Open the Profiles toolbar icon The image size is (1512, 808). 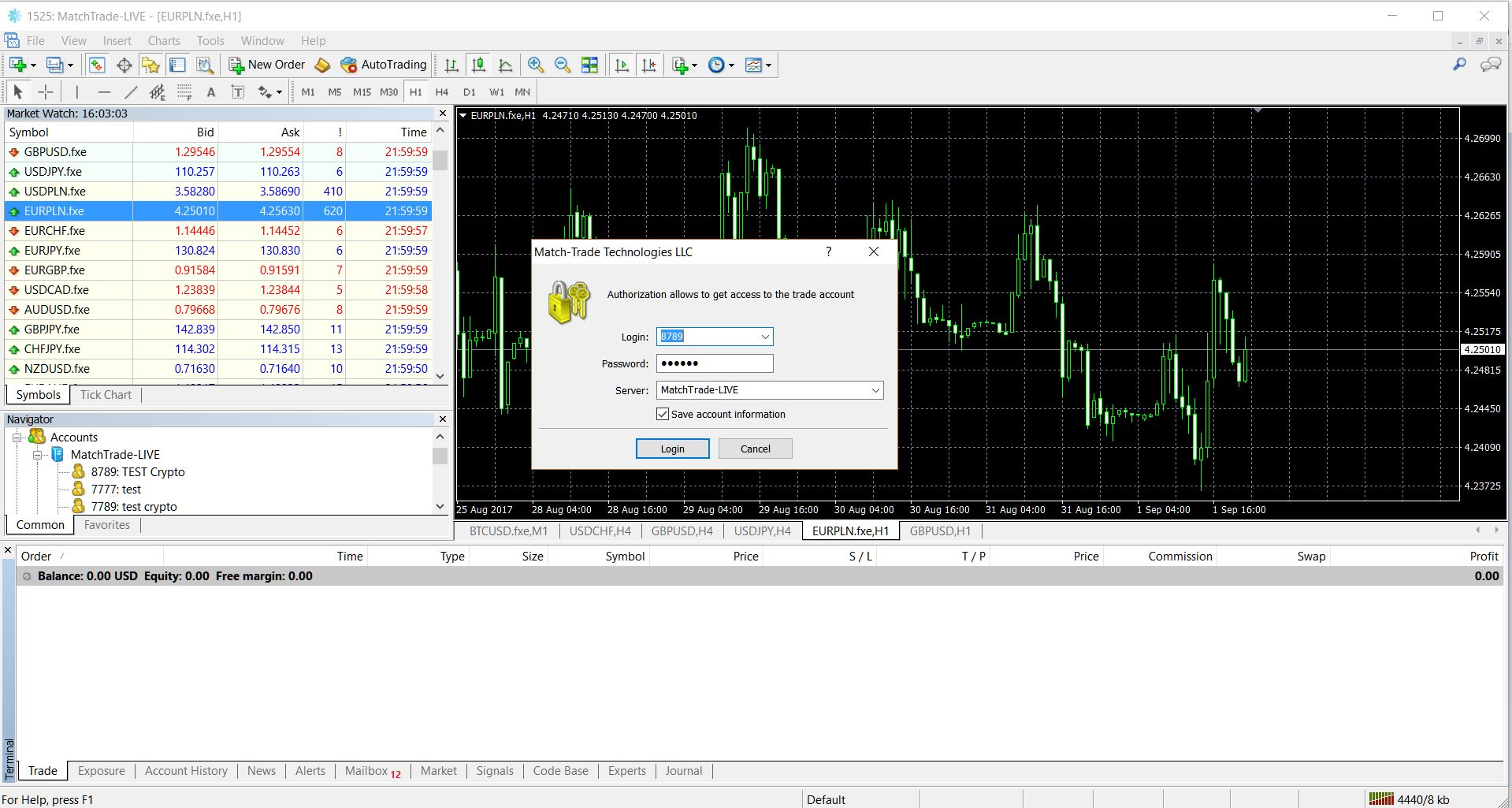click(54, 65)
